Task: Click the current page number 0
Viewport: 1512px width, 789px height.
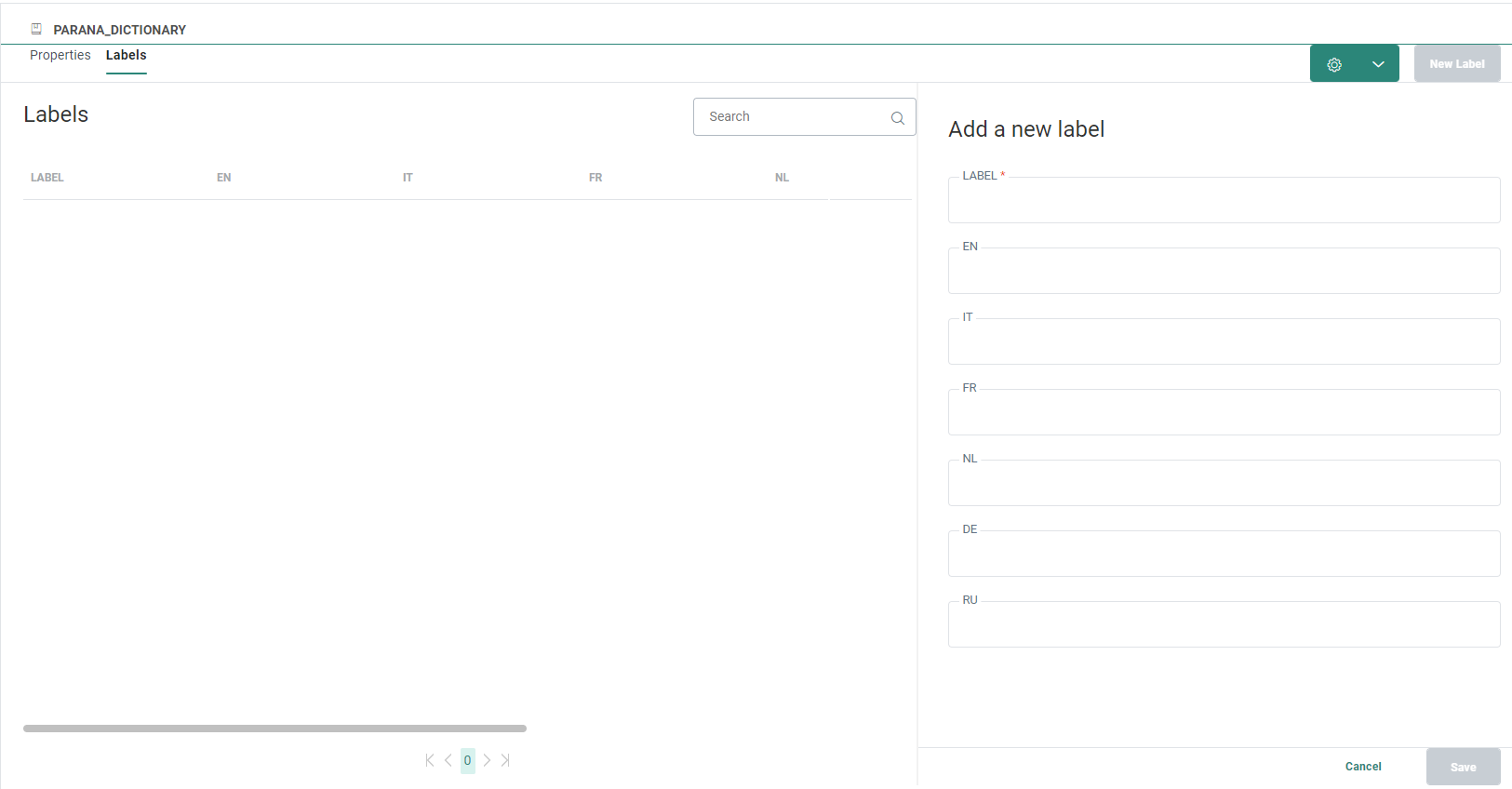Action: (x=467, y=760)
